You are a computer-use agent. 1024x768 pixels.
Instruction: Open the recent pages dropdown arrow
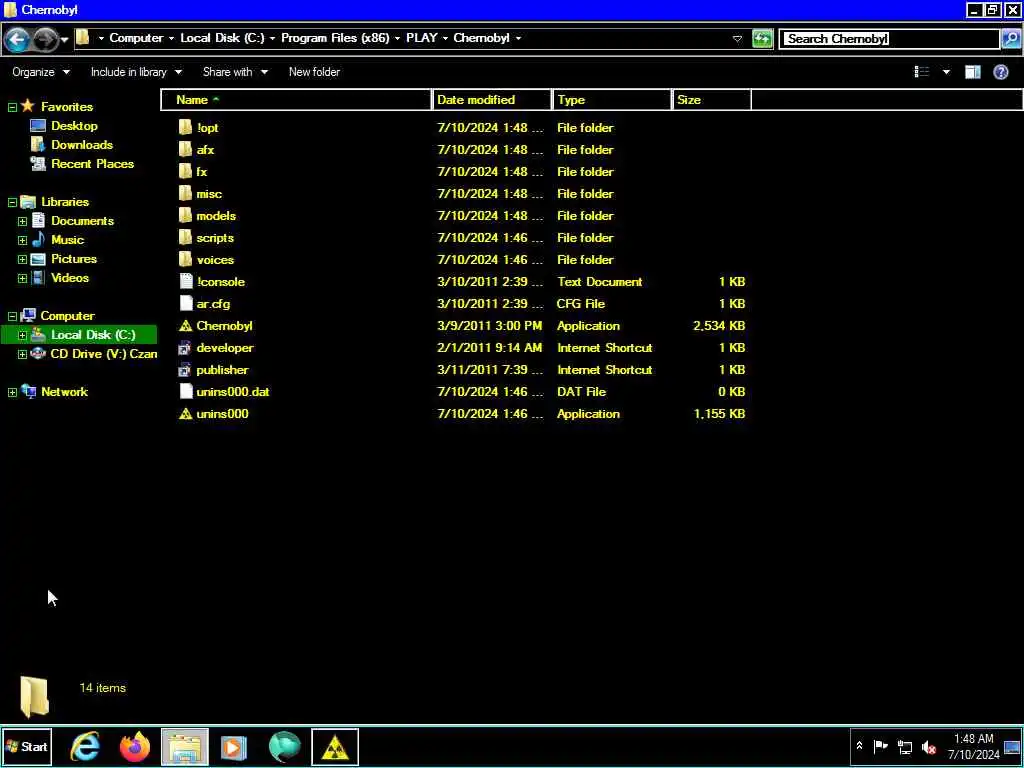64,40
